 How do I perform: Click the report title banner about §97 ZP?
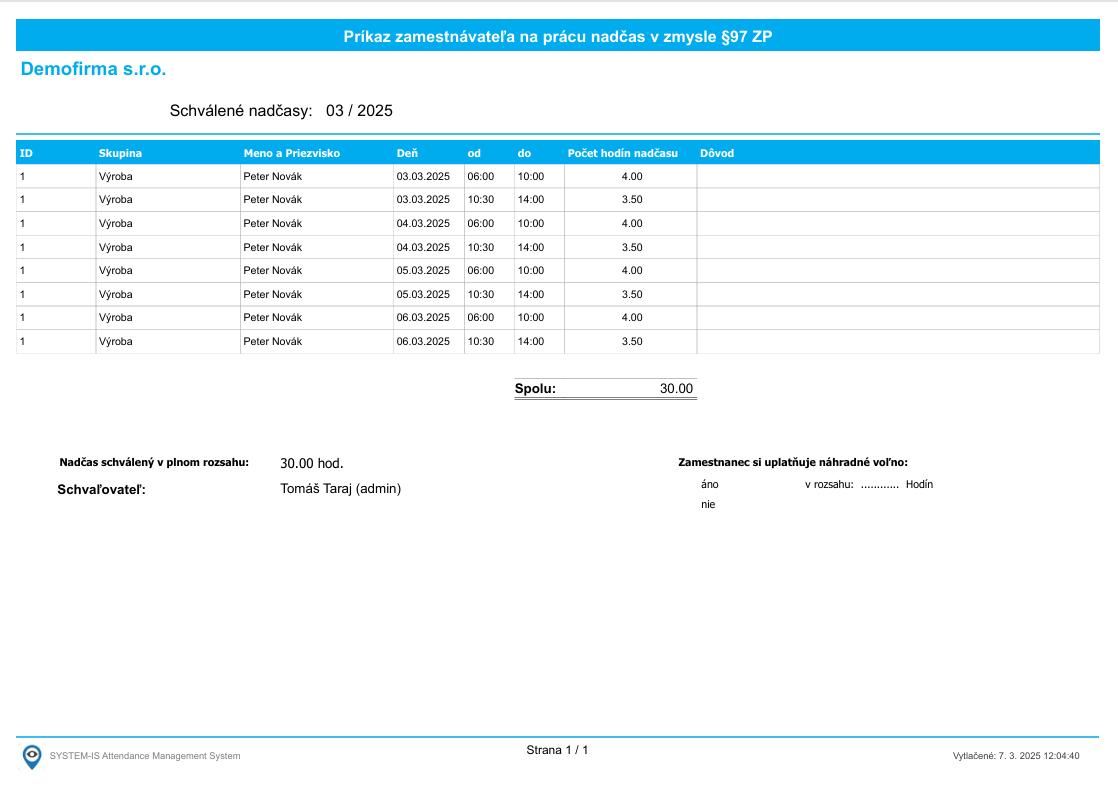point(558,37)
